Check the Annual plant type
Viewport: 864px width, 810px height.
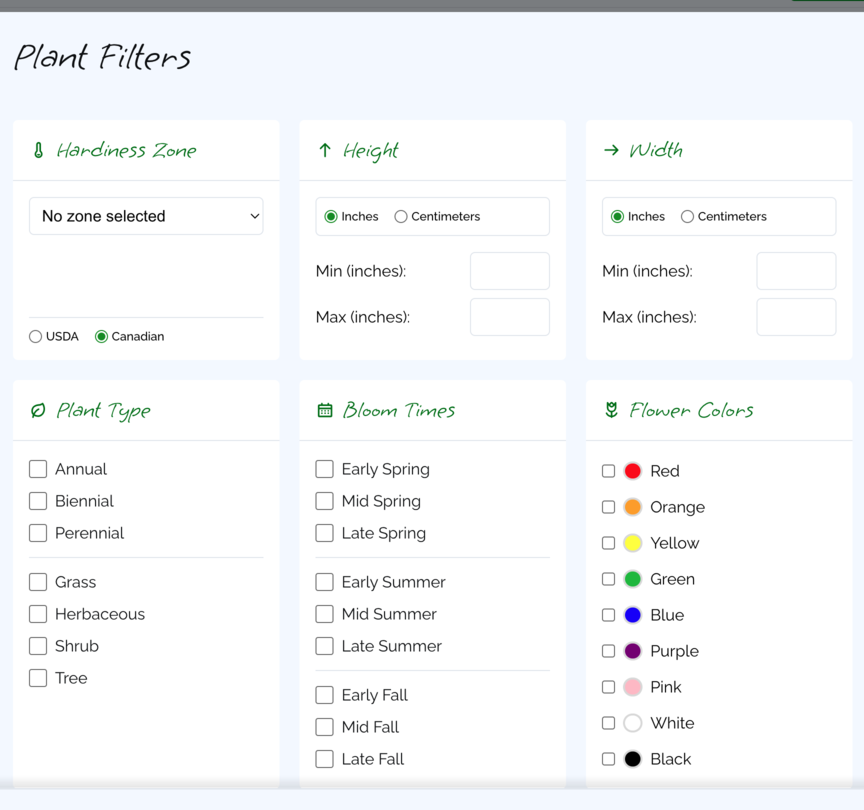click(x=37, y=469)
